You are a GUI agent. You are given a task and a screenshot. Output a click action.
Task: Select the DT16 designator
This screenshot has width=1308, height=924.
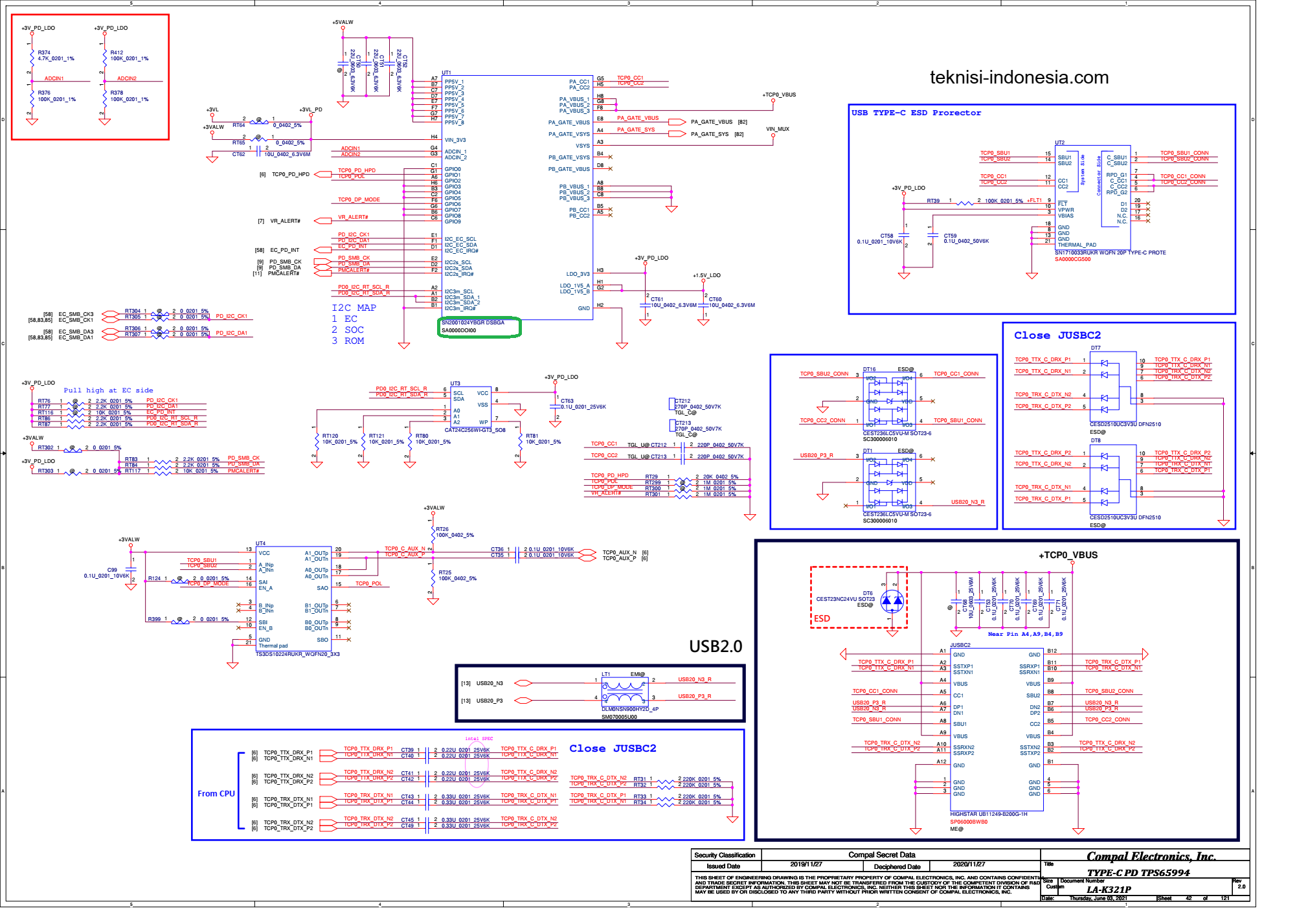869,370
